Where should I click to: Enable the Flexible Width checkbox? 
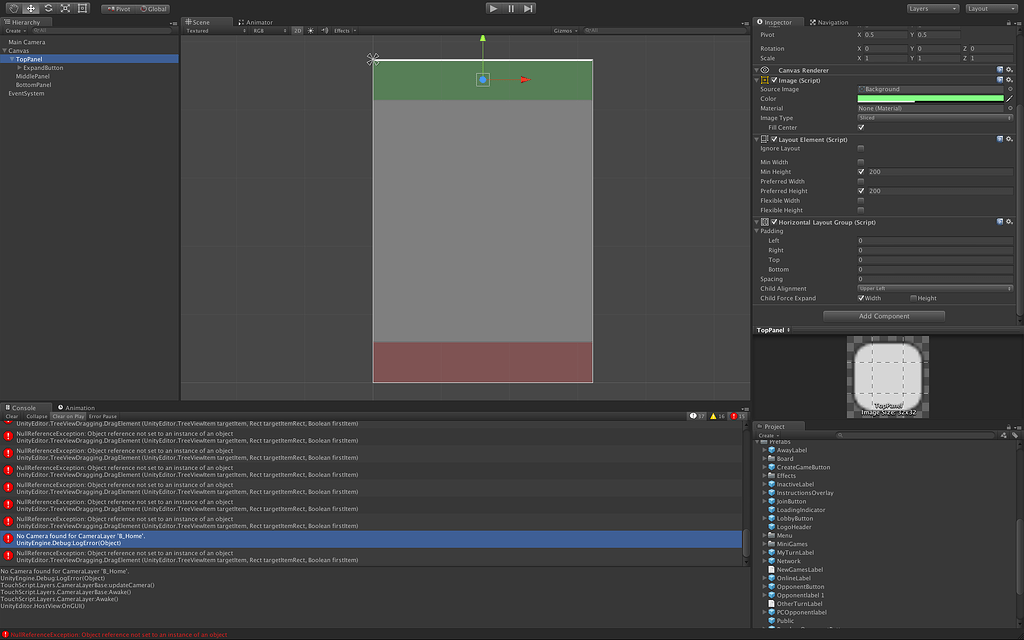tap(861, 200)
